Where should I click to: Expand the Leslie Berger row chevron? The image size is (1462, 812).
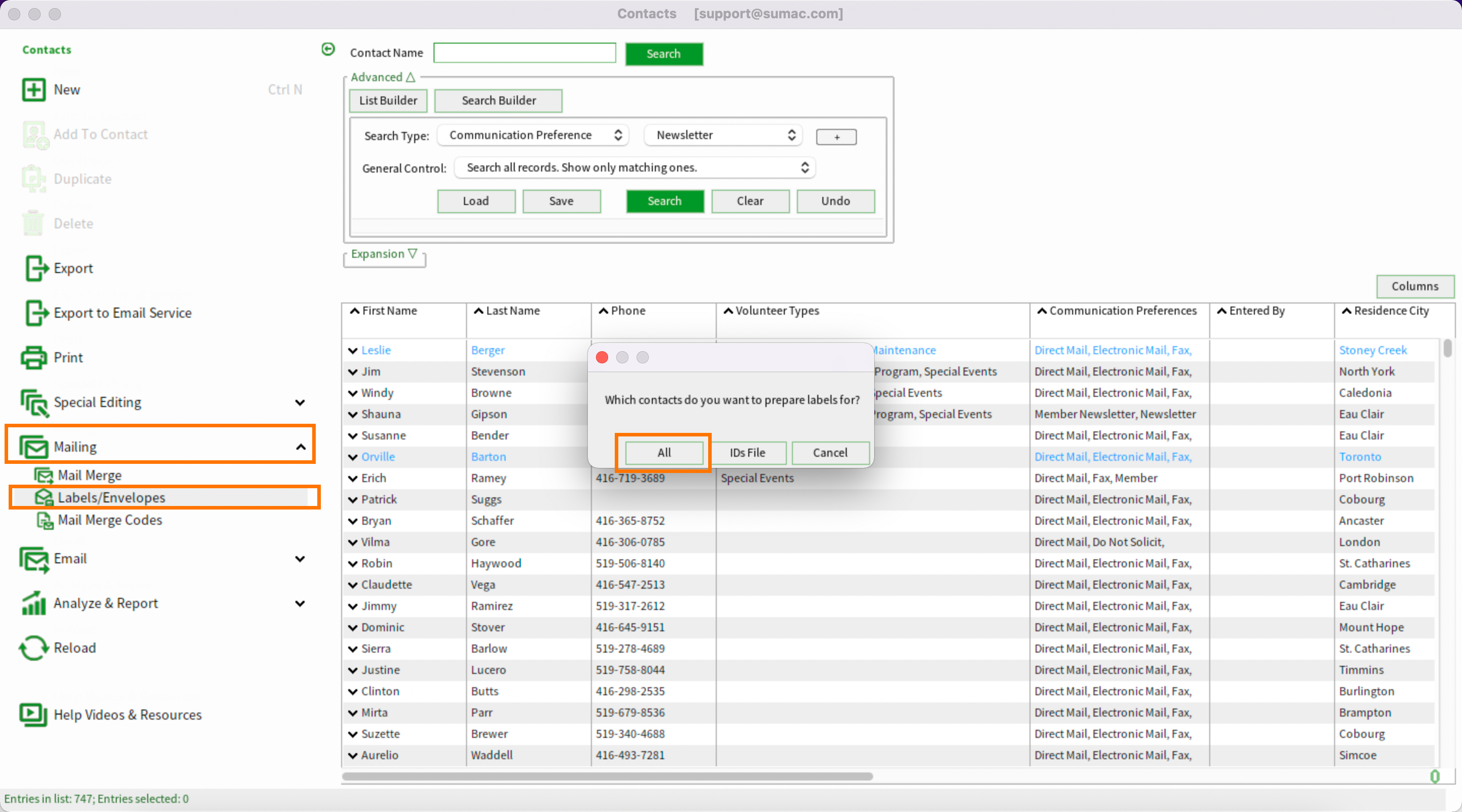(353, 351)
